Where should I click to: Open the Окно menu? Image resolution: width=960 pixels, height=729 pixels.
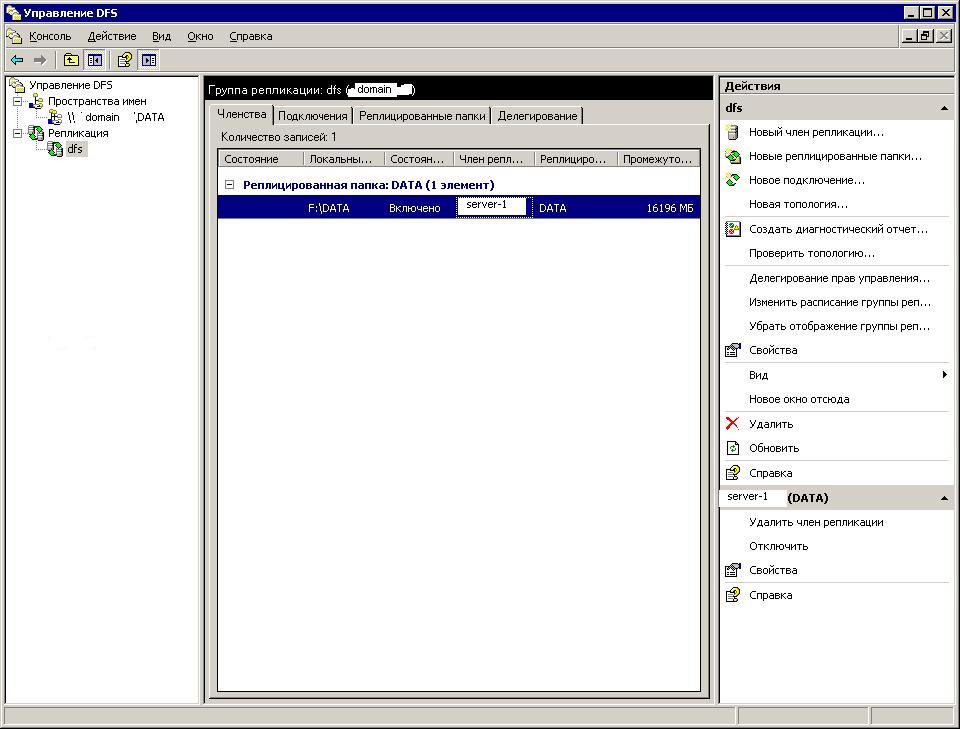pos(200,36)
